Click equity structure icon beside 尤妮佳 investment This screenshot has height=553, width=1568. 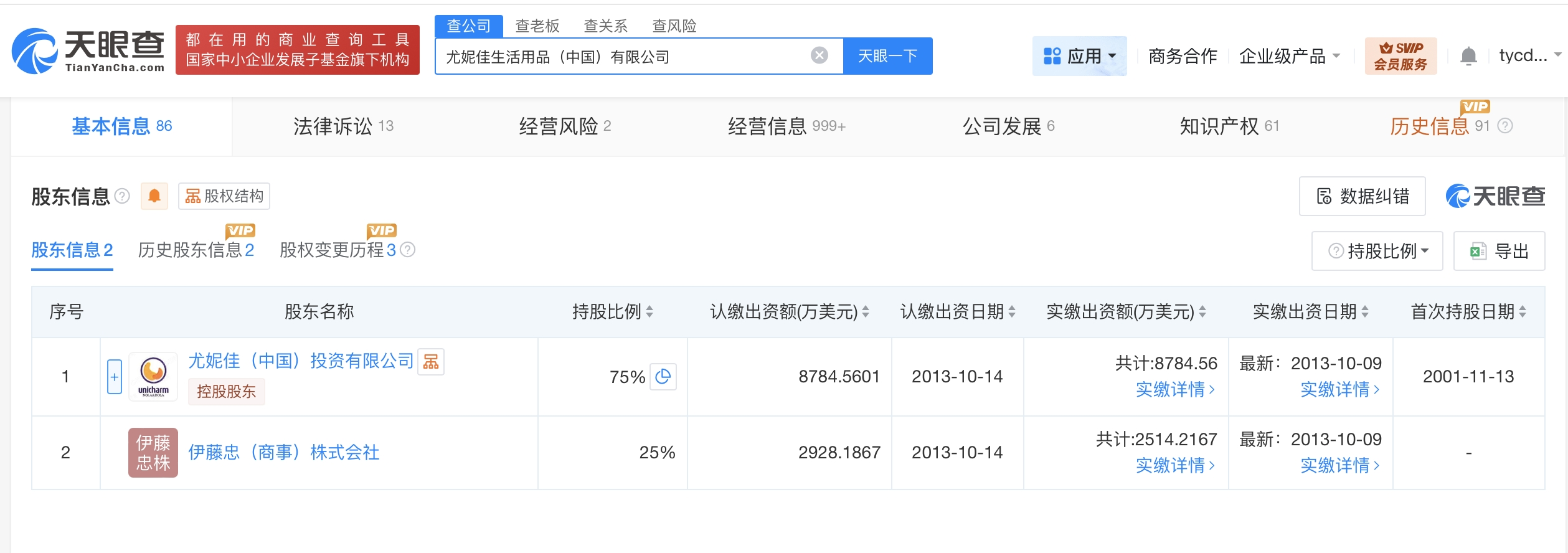[431, 361]
